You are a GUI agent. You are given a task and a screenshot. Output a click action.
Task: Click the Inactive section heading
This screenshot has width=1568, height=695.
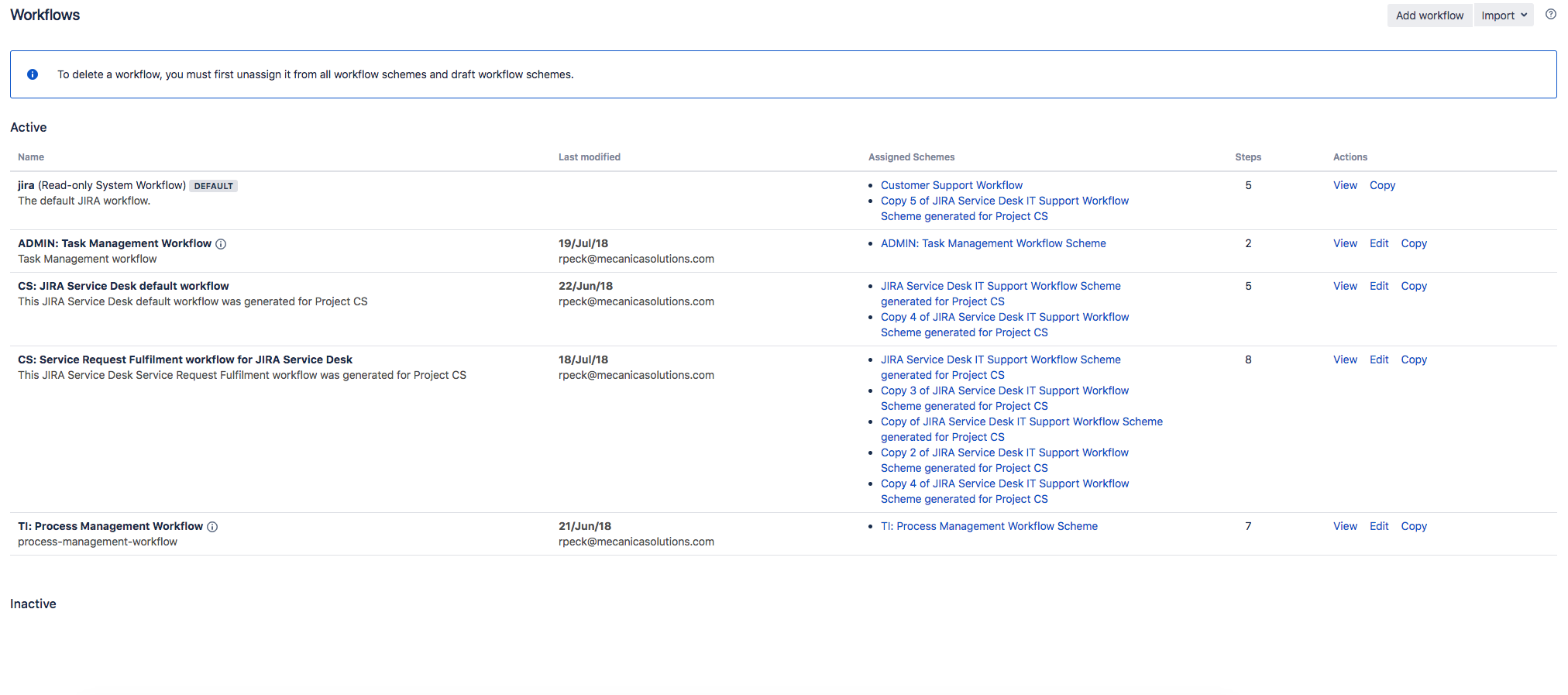click(33, 604)
